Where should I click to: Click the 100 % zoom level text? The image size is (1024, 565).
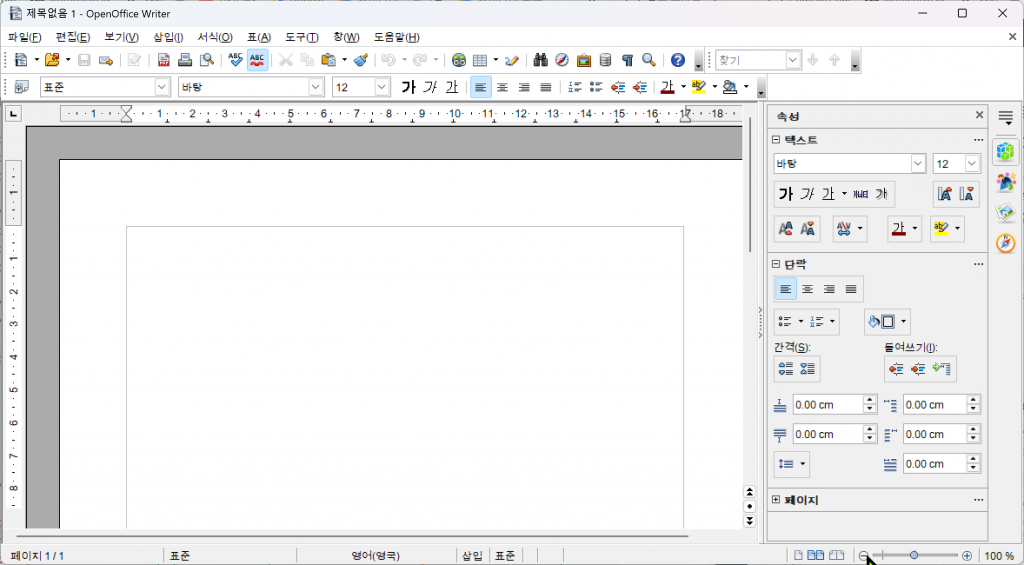(999, 556)
